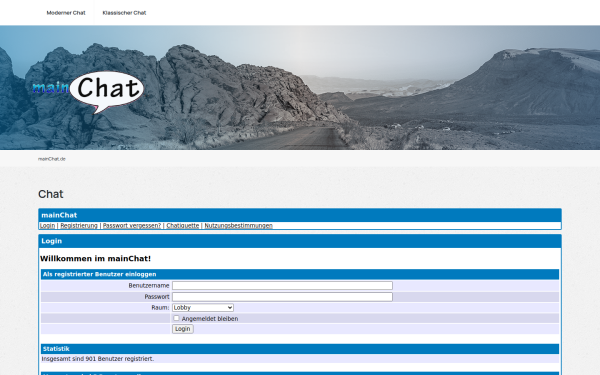Click the blue 'mainChat' panel title

[59, 215]
